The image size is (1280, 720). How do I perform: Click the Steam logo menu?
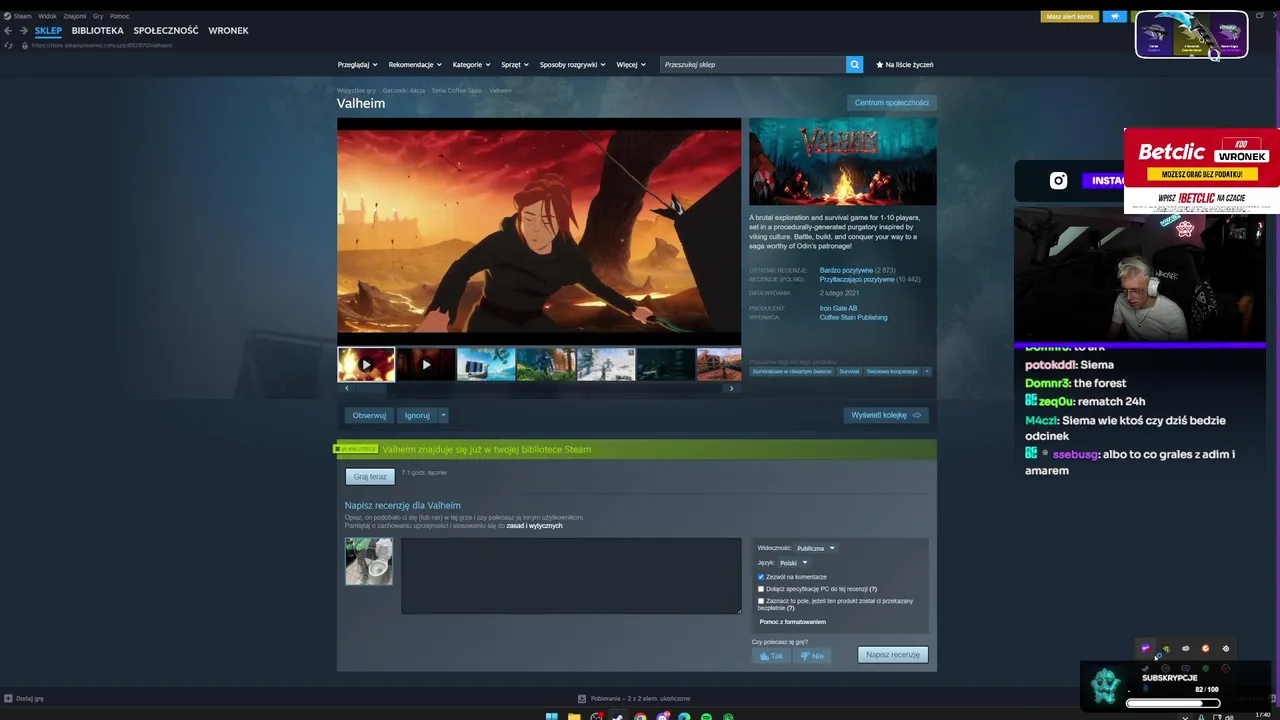point(17,16)
